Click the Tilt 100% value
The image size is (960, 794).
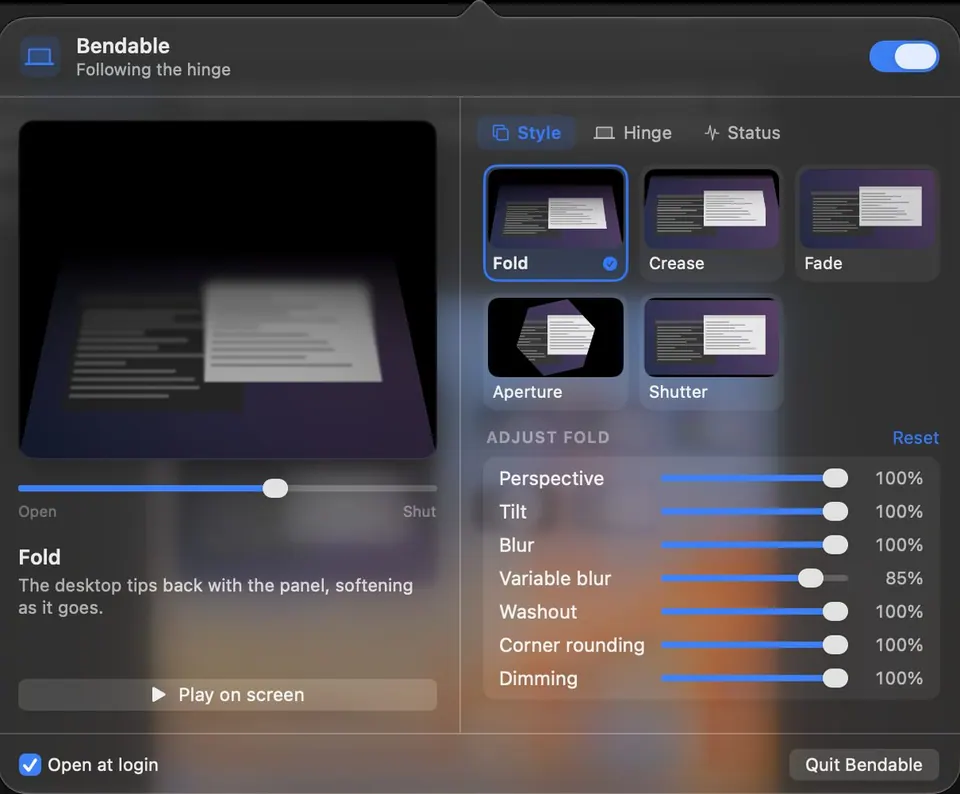(899, 511)
